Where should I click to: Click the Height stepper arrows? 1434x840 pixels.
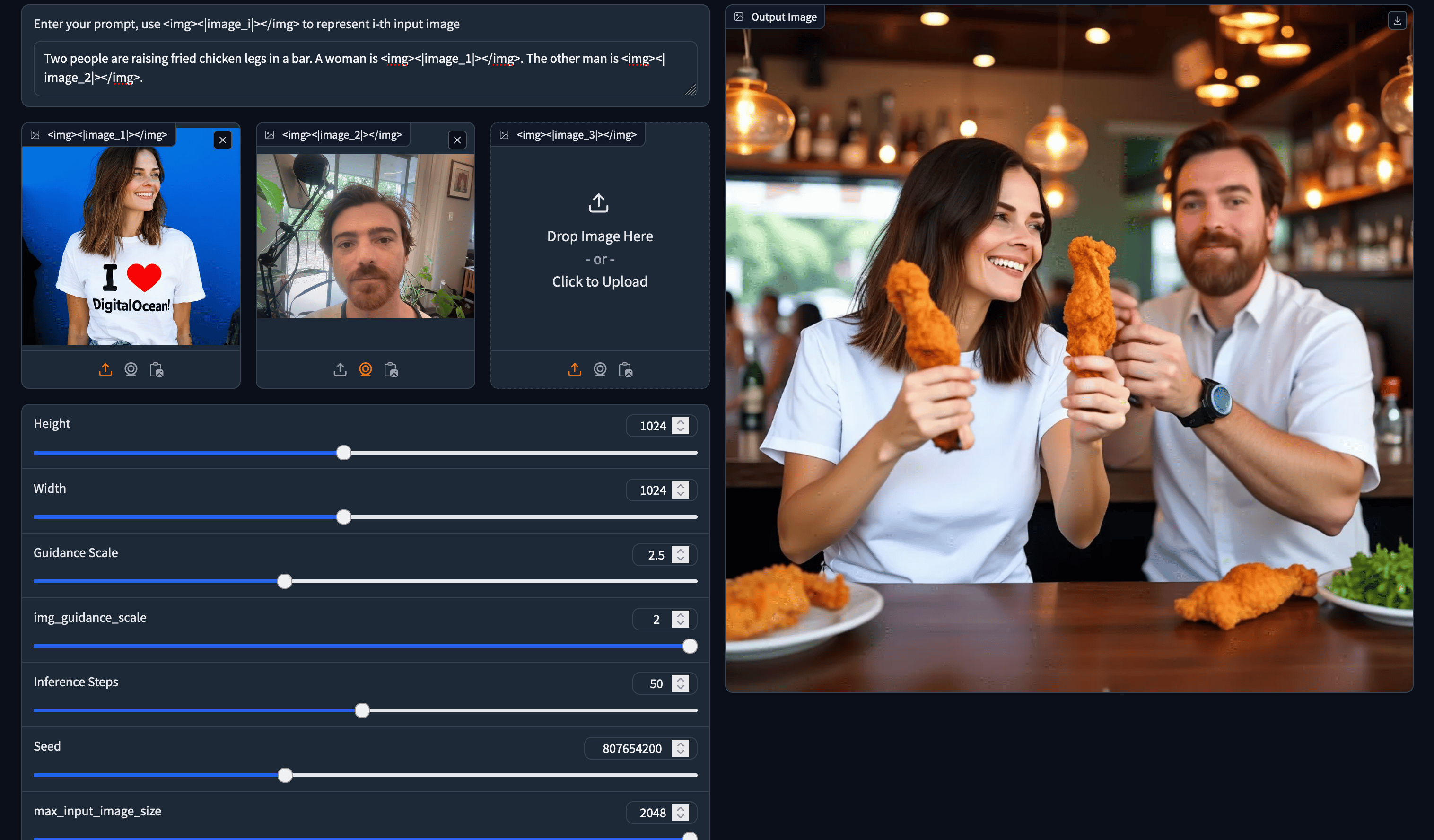pyautogui.click(x=681, y=426)
